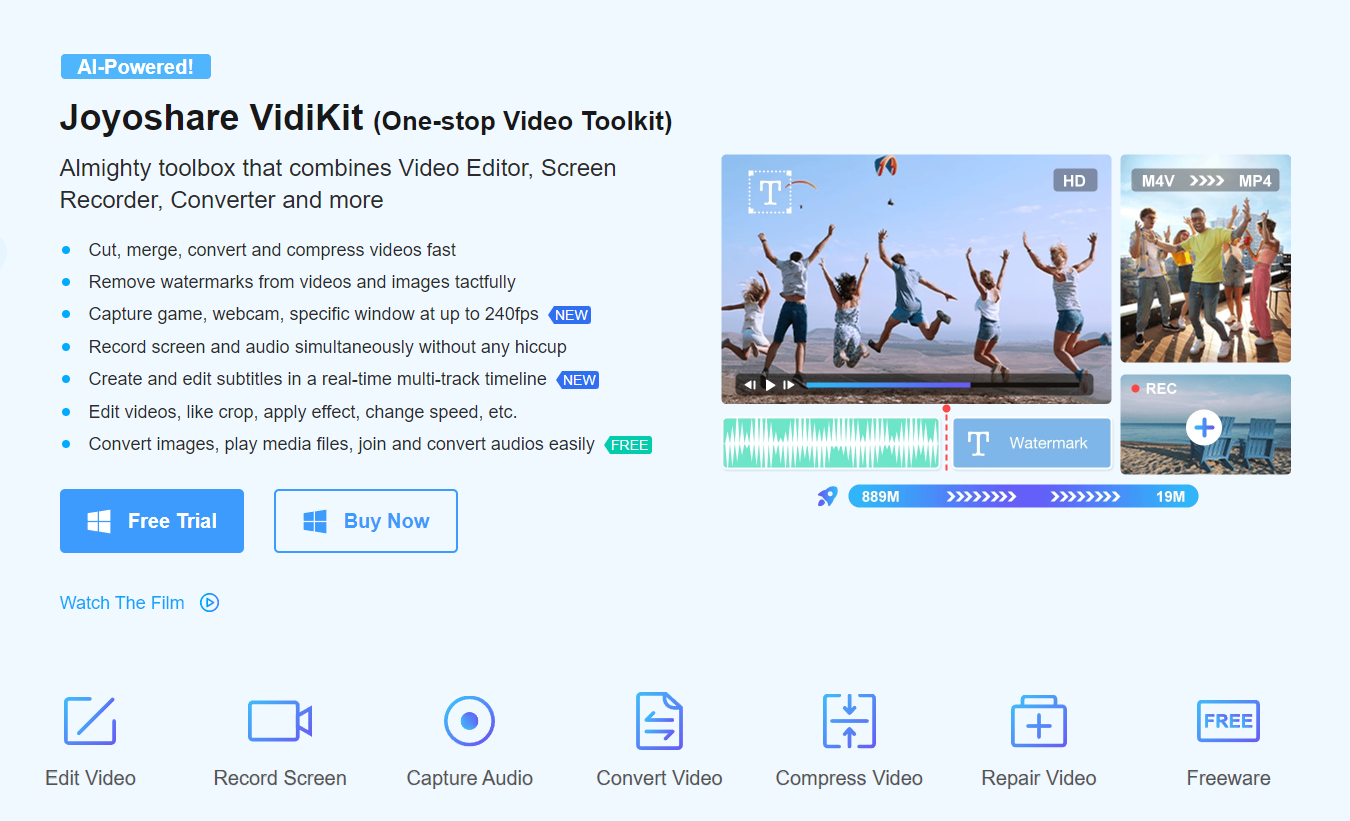Click the NEW tag after multi-track timeline
The image size is (1350, 821).
point(578,380)
